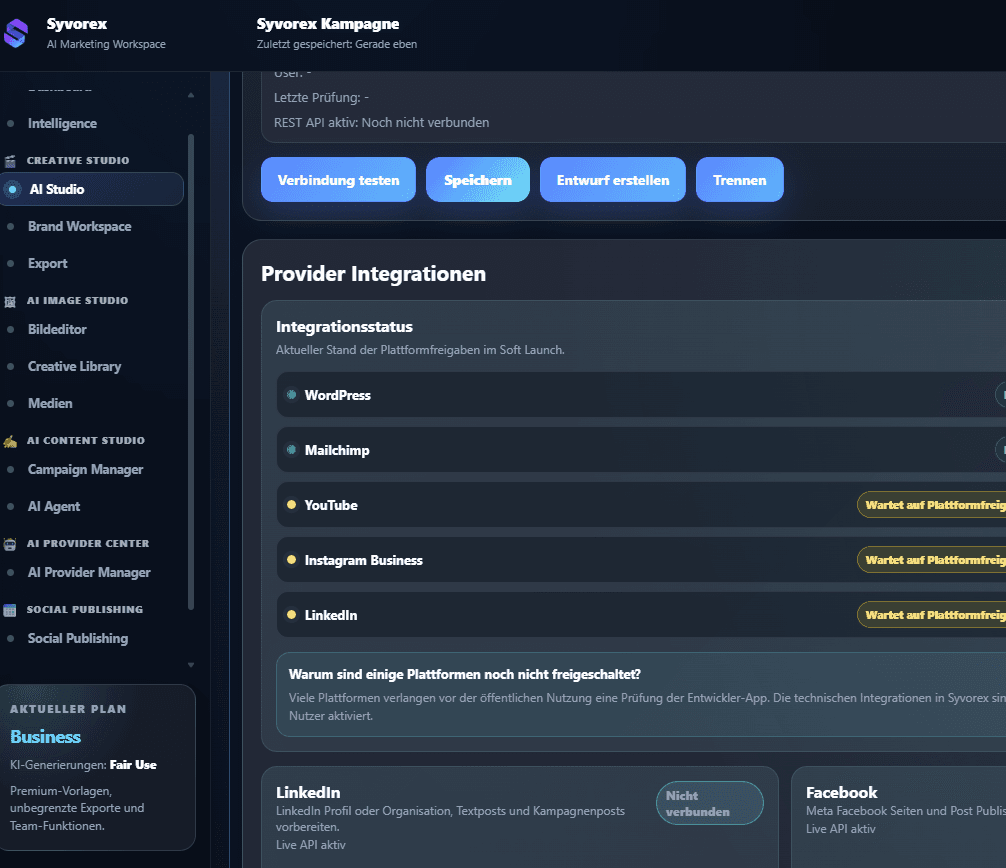Screen dimensions: 1006x868
Task: Click the Business plan name
Action: click(46, 736)
